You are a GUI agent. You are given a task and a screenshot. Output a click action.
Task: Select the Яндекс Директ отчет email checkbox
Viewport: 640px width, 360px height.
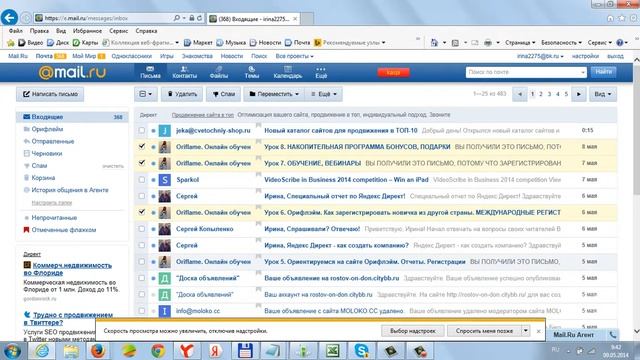(142, 196)
